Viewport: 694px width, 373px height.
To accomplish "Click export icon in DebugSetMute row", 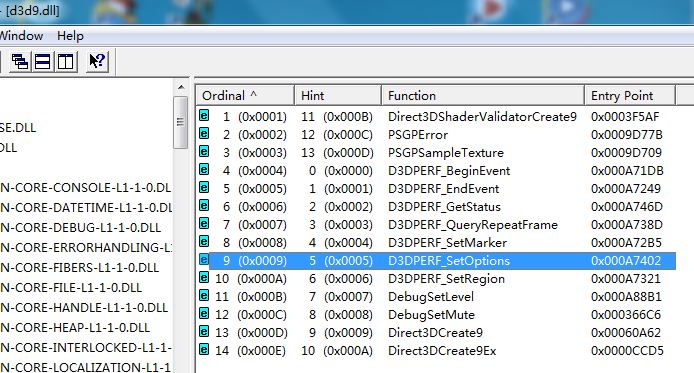I will coord(204,314).
